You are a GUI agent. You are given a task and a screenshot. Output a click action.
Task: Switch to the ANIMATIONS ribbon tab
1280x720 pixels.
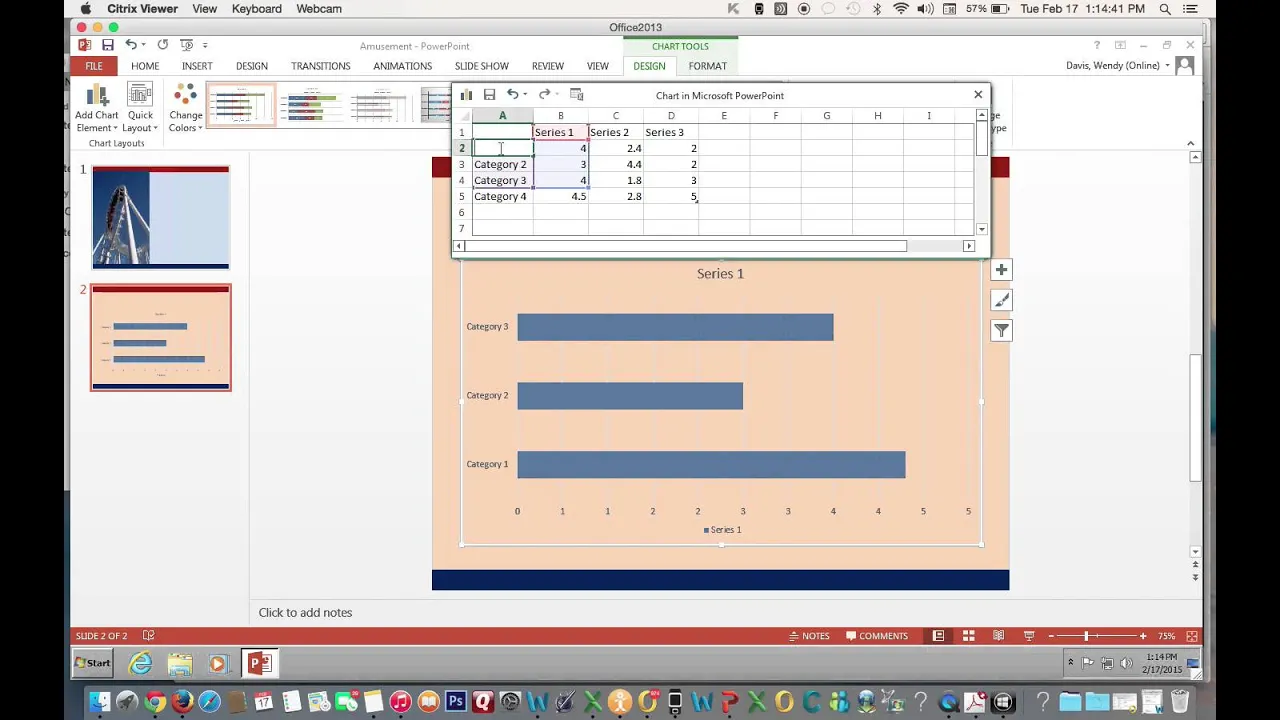tap(402, 66)
